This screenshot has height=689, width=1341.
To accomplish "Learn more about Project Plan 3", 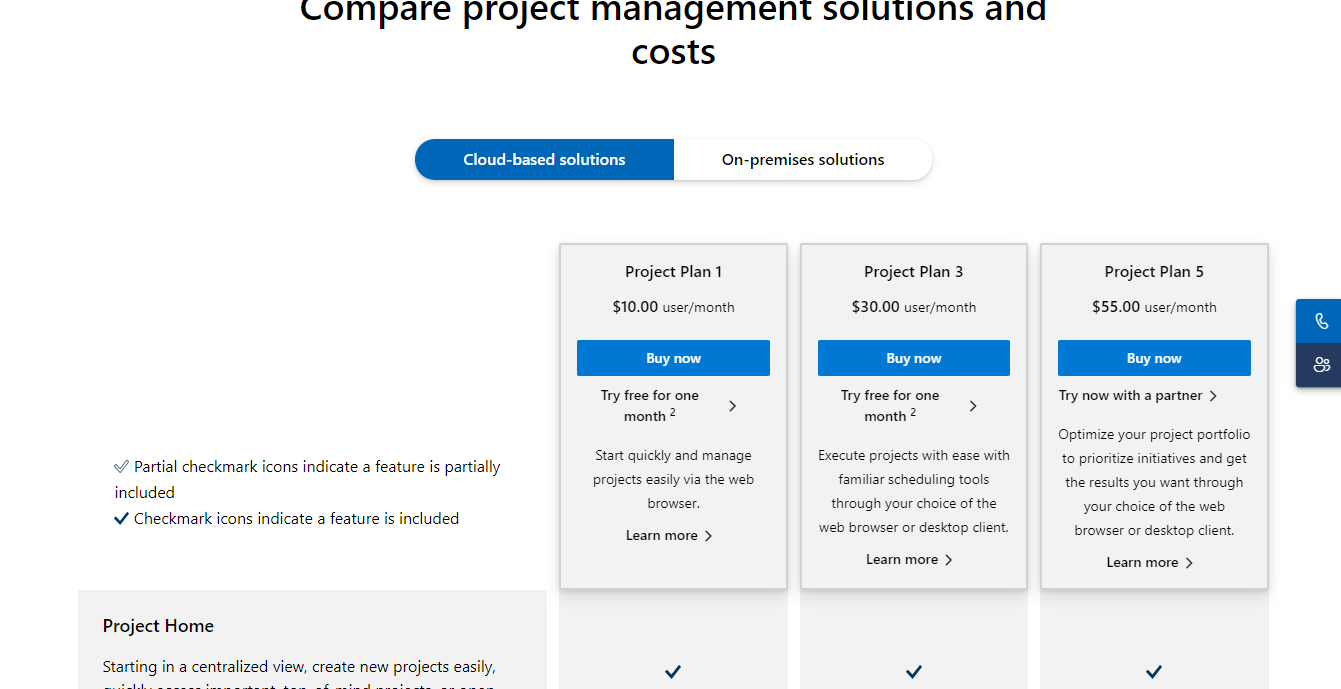I will coord(909,560).
